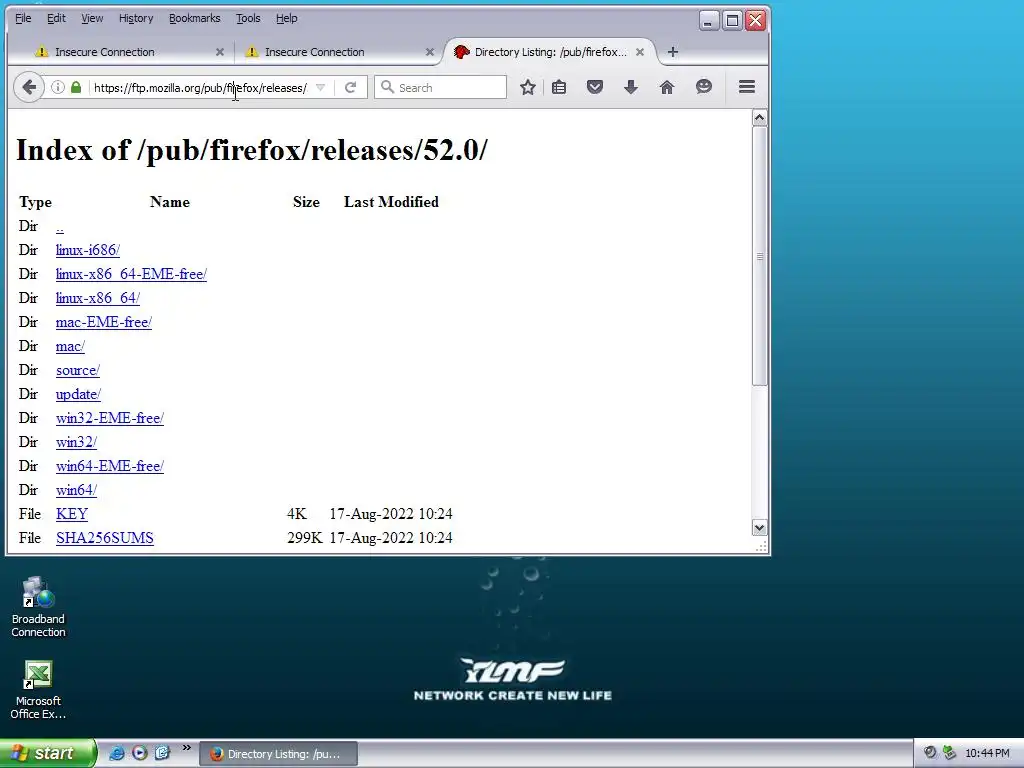
Task: Show site information via the info icon
Action: pyautogui.click(x=58, y=87)
